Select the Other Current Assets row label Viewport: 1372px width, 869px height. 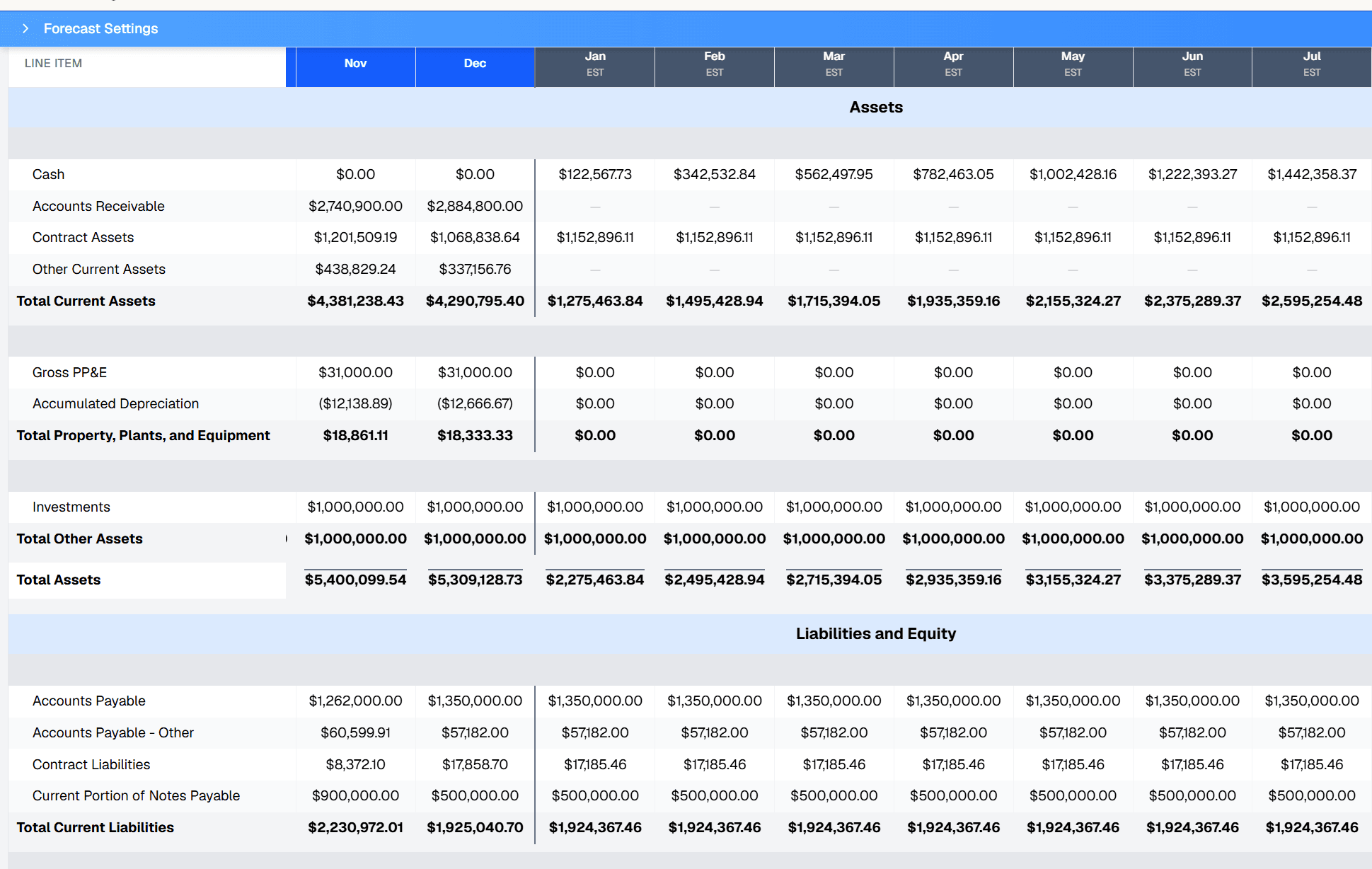click(x=98, y=269)
